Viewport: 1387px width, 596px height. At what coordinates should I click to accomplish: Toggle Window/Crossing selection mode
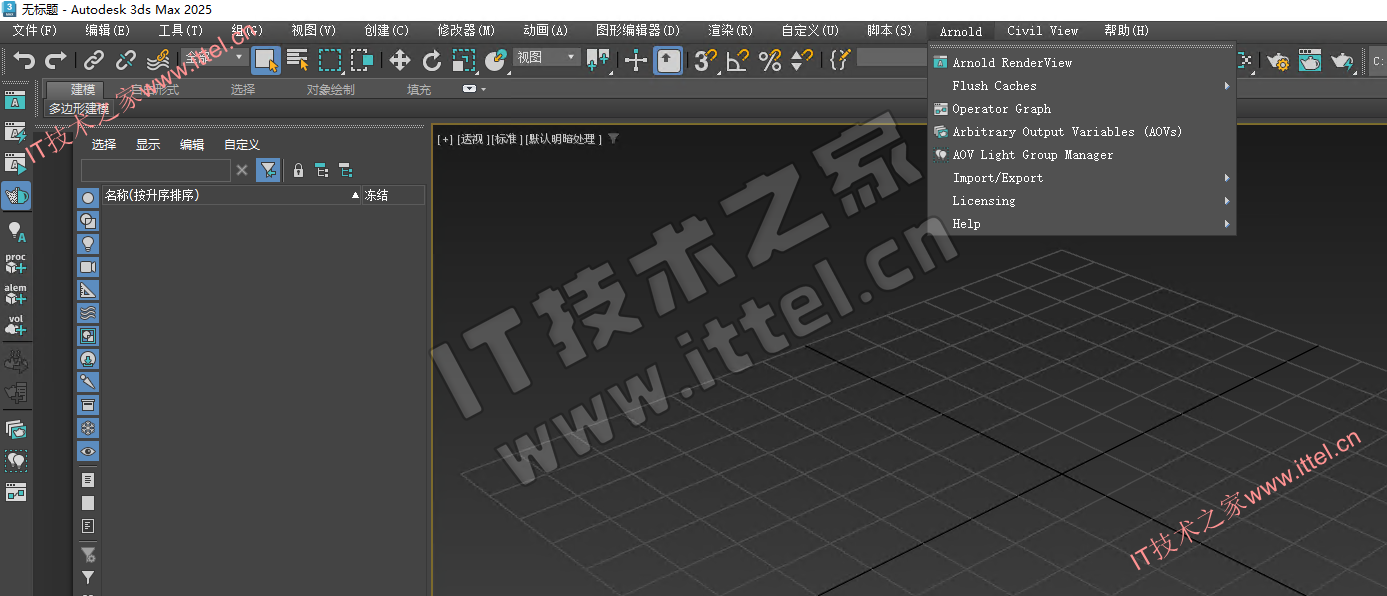pyautogui.click(x=362, y=61)
